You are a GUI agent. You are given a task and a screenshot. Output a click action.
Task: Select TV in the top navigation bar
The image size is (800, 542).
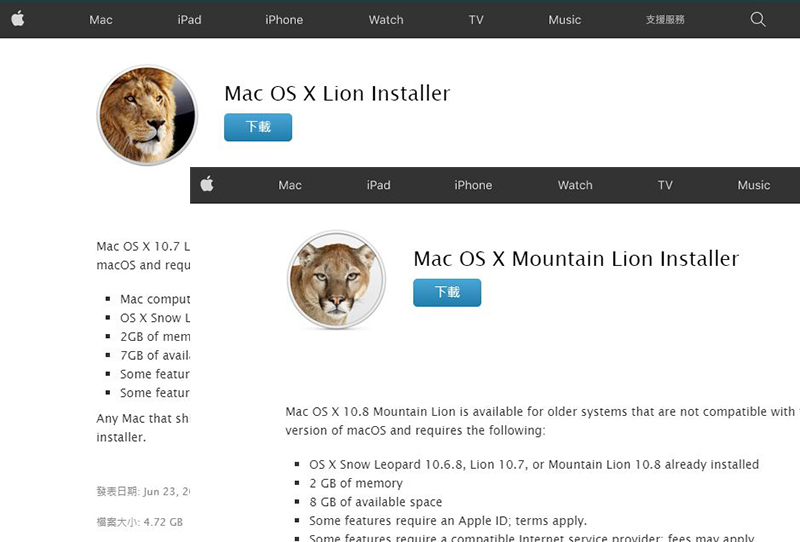click(476, 20)
